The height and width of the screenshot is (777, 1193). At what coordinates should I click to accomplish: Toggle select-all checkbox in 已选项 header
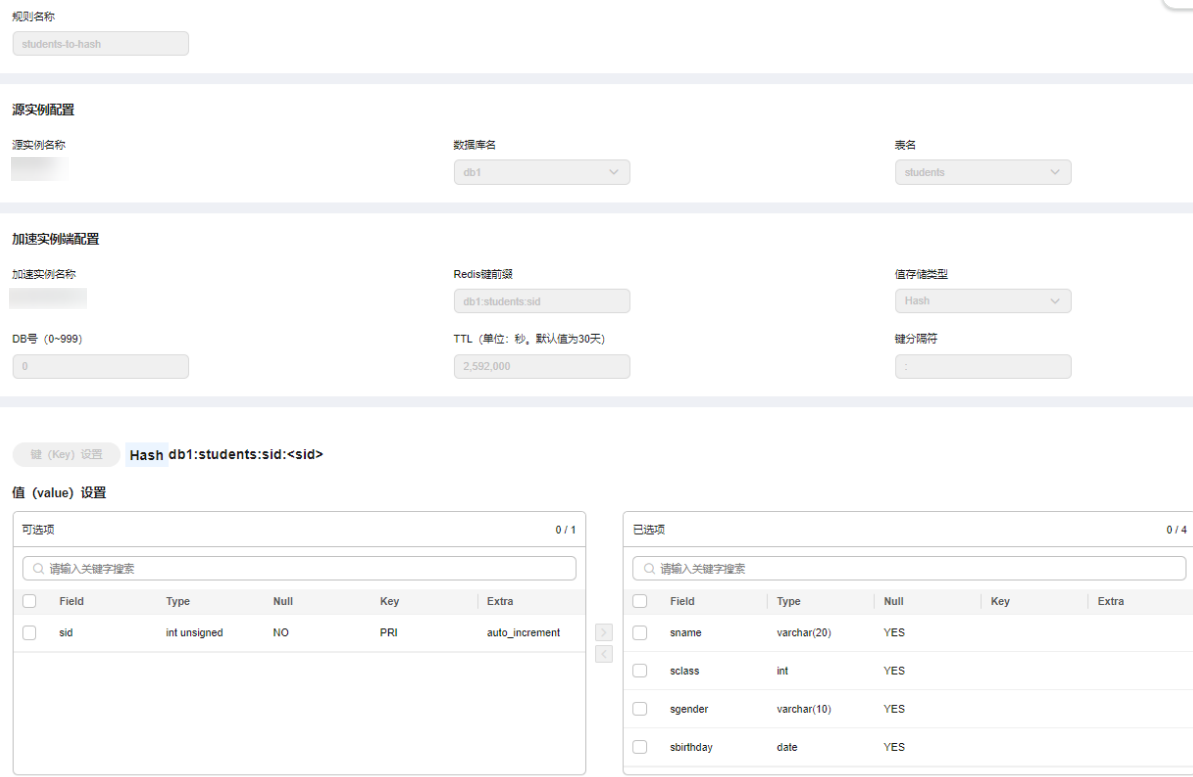[x=640, y=602]
